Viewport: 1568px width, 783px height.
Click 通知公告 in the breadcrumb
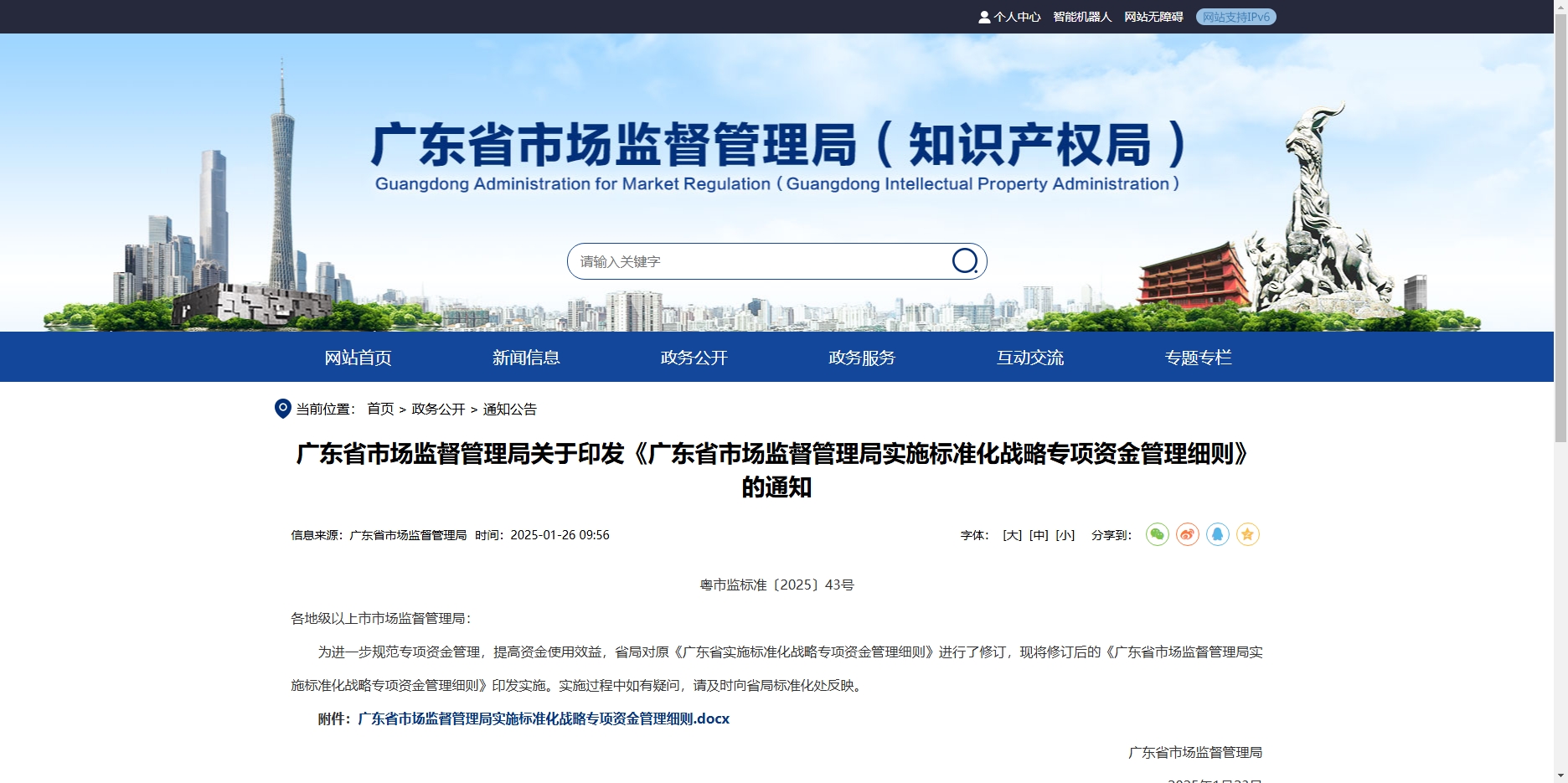(x=509, y=409)
